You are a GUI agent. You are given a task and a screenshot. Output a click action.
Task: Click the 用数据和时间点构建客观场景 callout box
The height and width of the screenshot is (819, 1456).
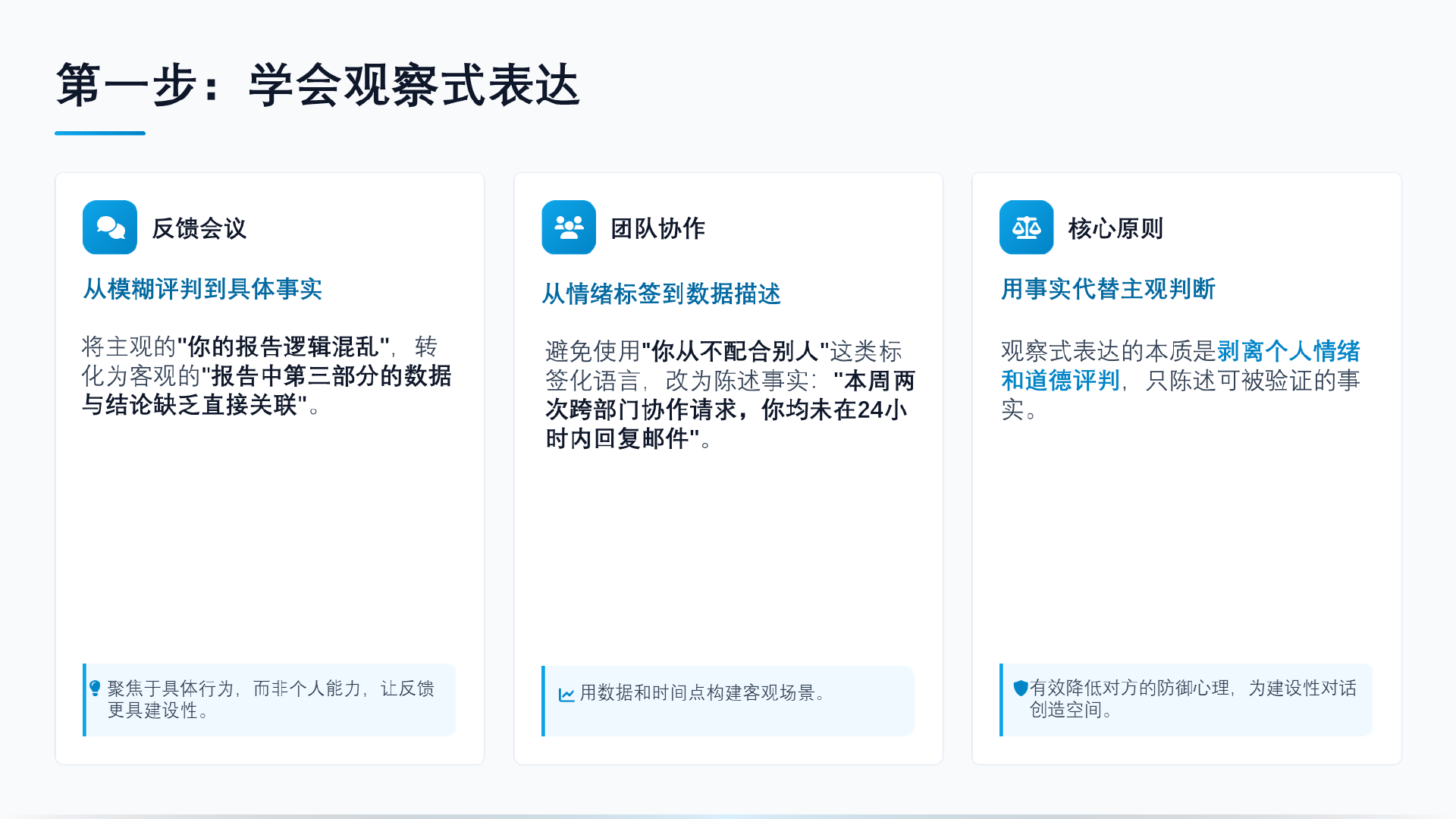728,700
